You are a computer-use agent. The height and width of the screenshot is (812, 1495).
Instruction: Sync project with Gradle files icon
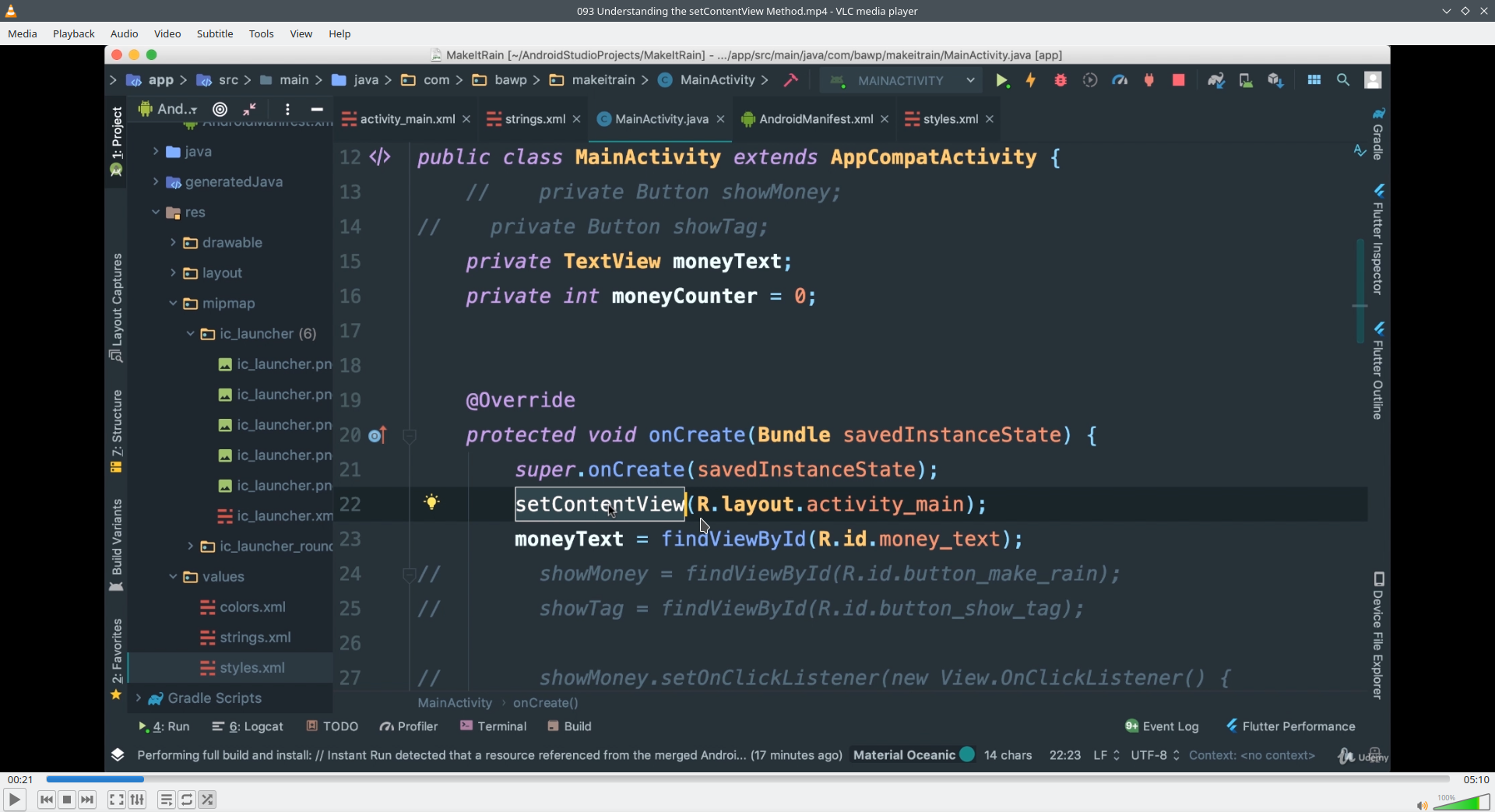[x=1216, y=80]
